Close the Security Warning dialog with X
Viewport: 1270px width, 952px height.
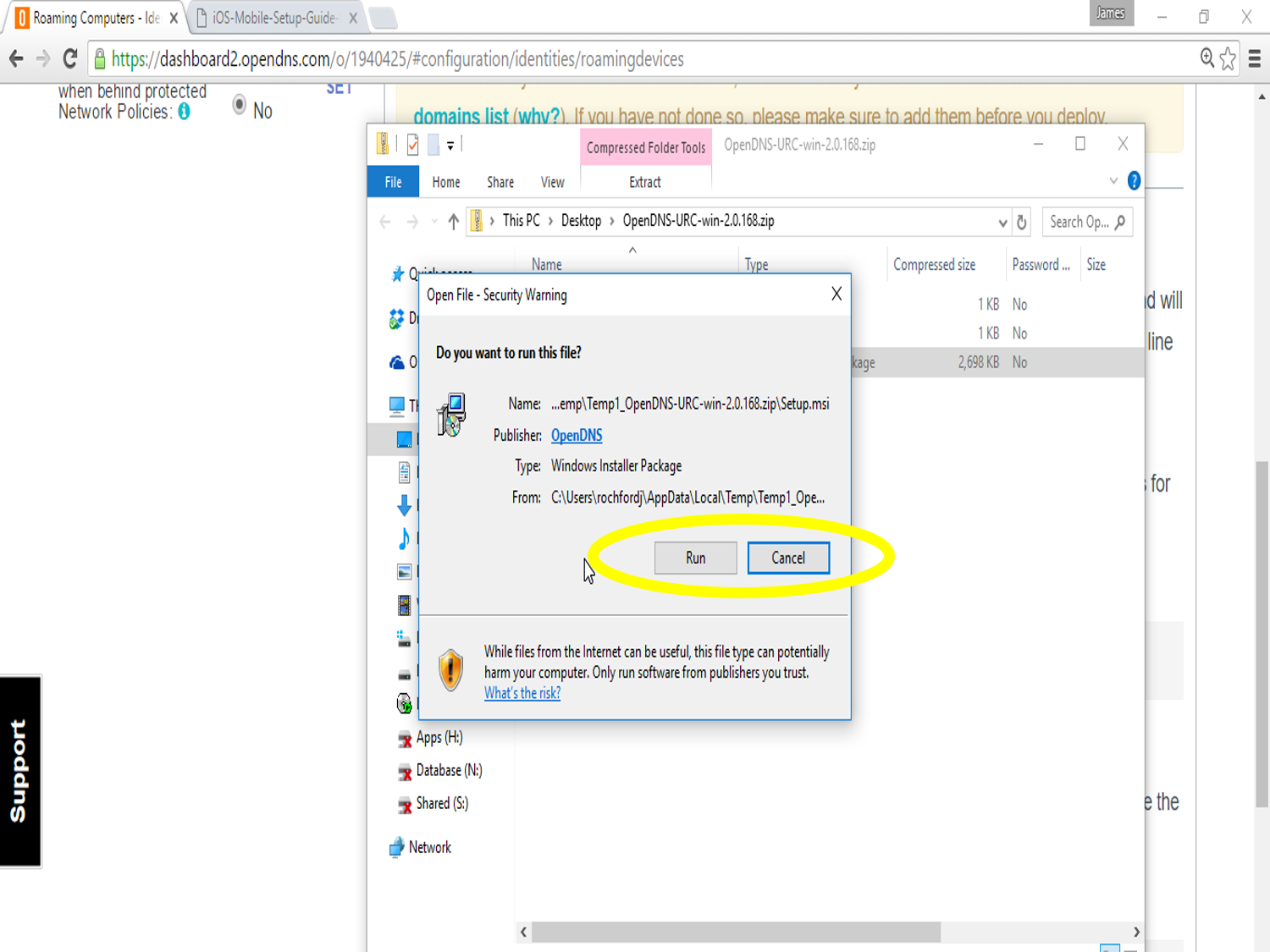click(837, 294)
